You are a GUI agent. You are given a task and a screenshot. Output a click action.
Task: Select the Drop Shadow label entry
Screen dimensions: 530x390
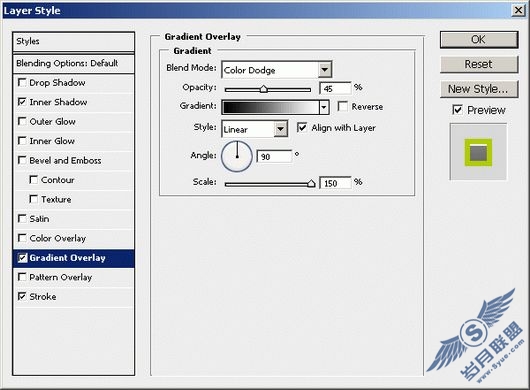[57, 83]
